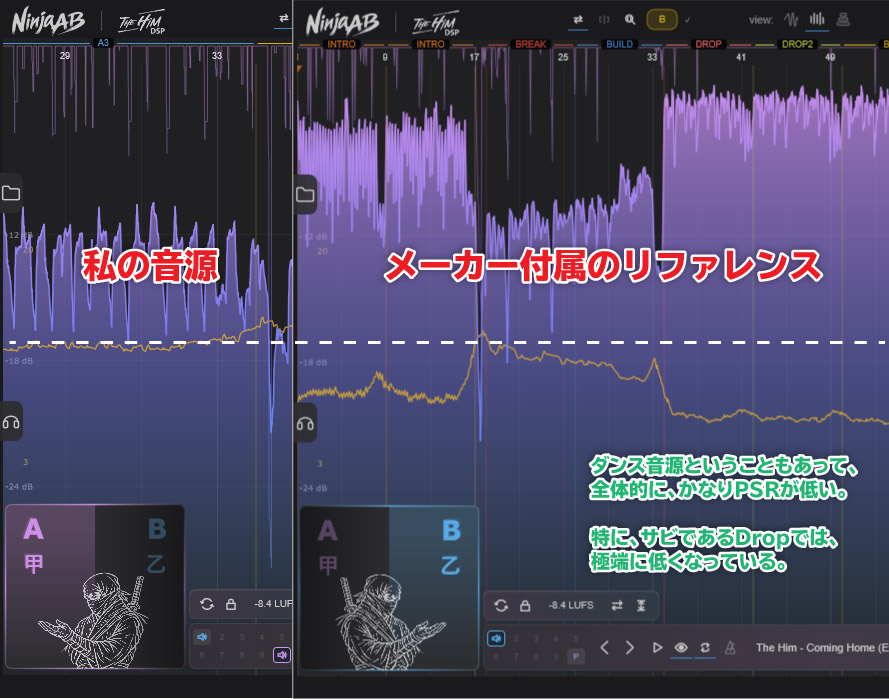Toggle loop sync icon in transport bar

[705, 647]
